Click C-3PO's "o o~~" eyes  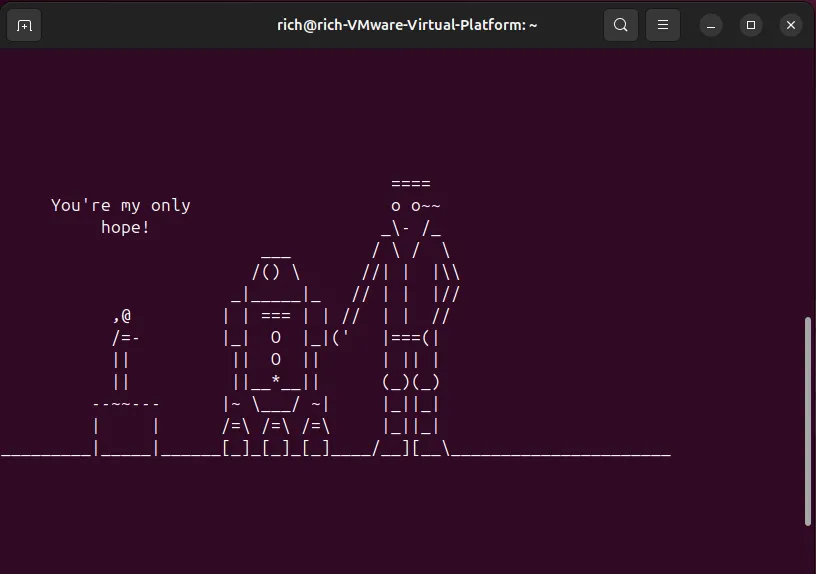click(415, 206)
